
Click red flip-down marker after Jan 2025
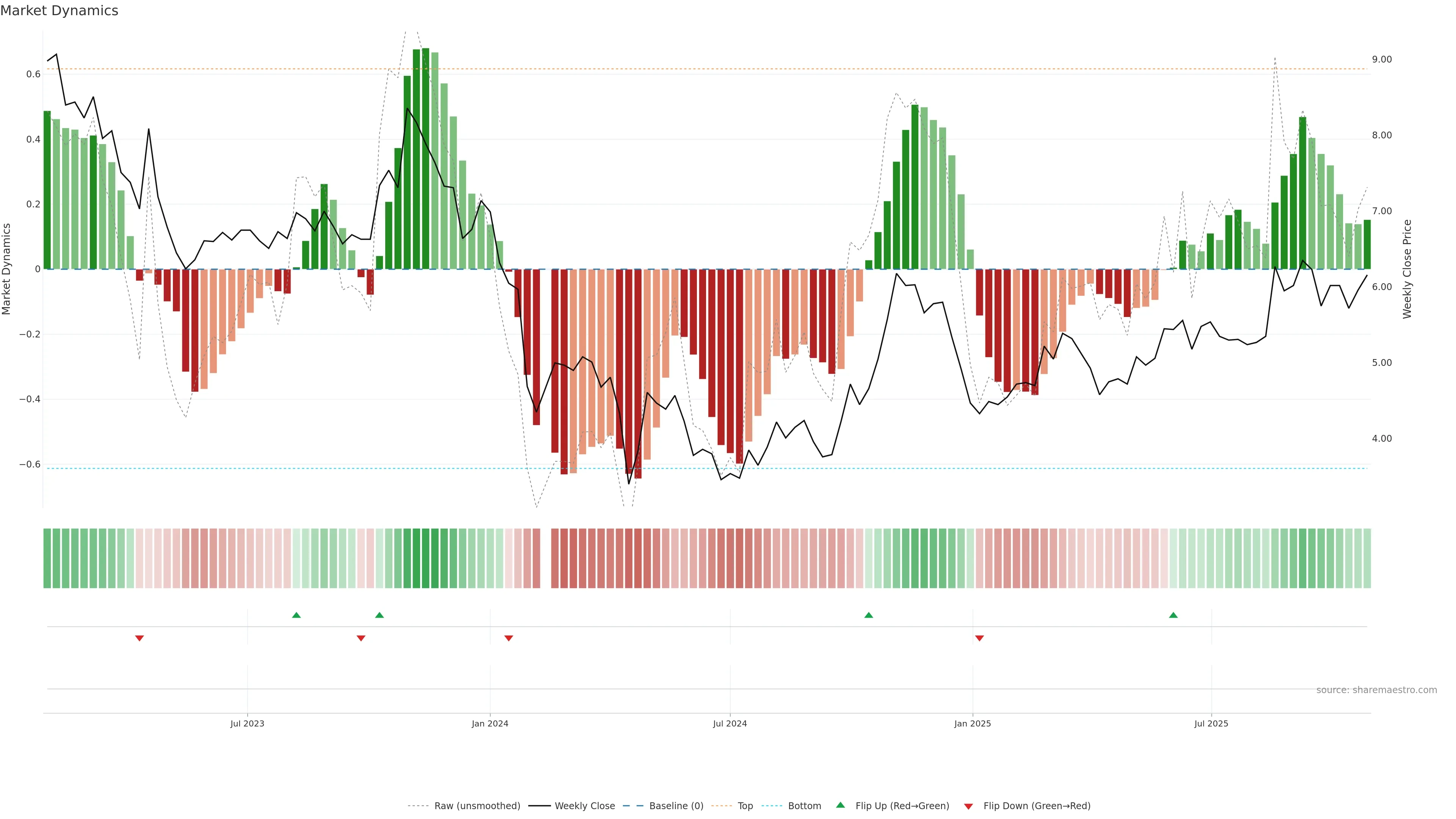(979, 638)
